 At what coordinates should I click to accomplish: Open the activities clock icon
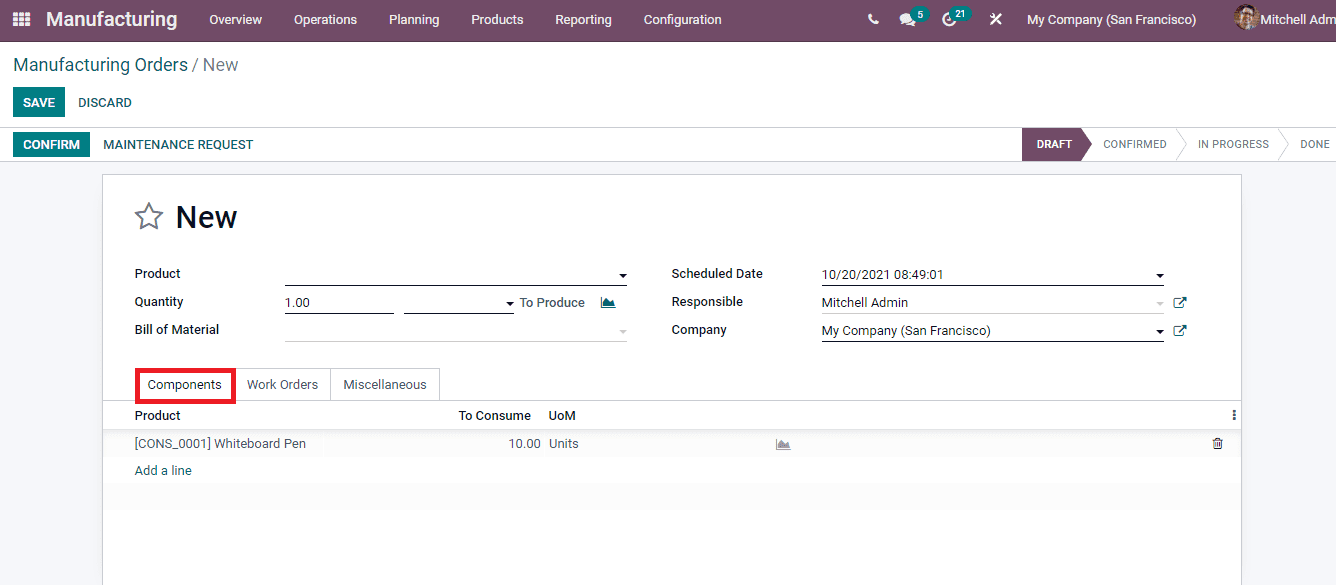tap(950, 19)
